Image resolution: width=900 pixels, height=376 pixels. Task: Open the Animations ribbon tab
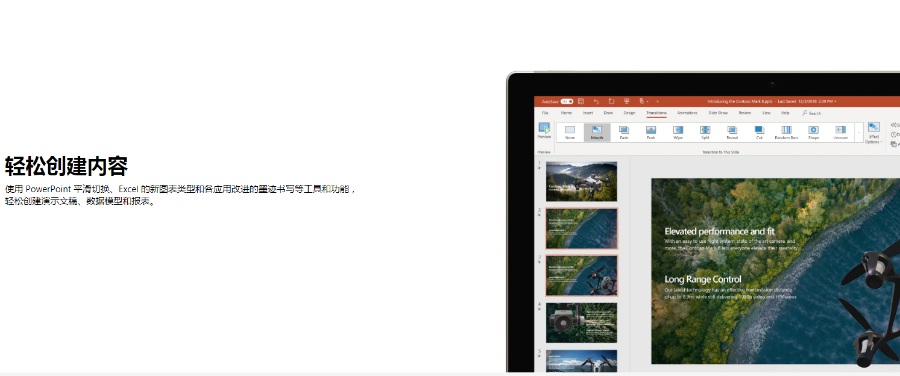[x=688, y=113]
